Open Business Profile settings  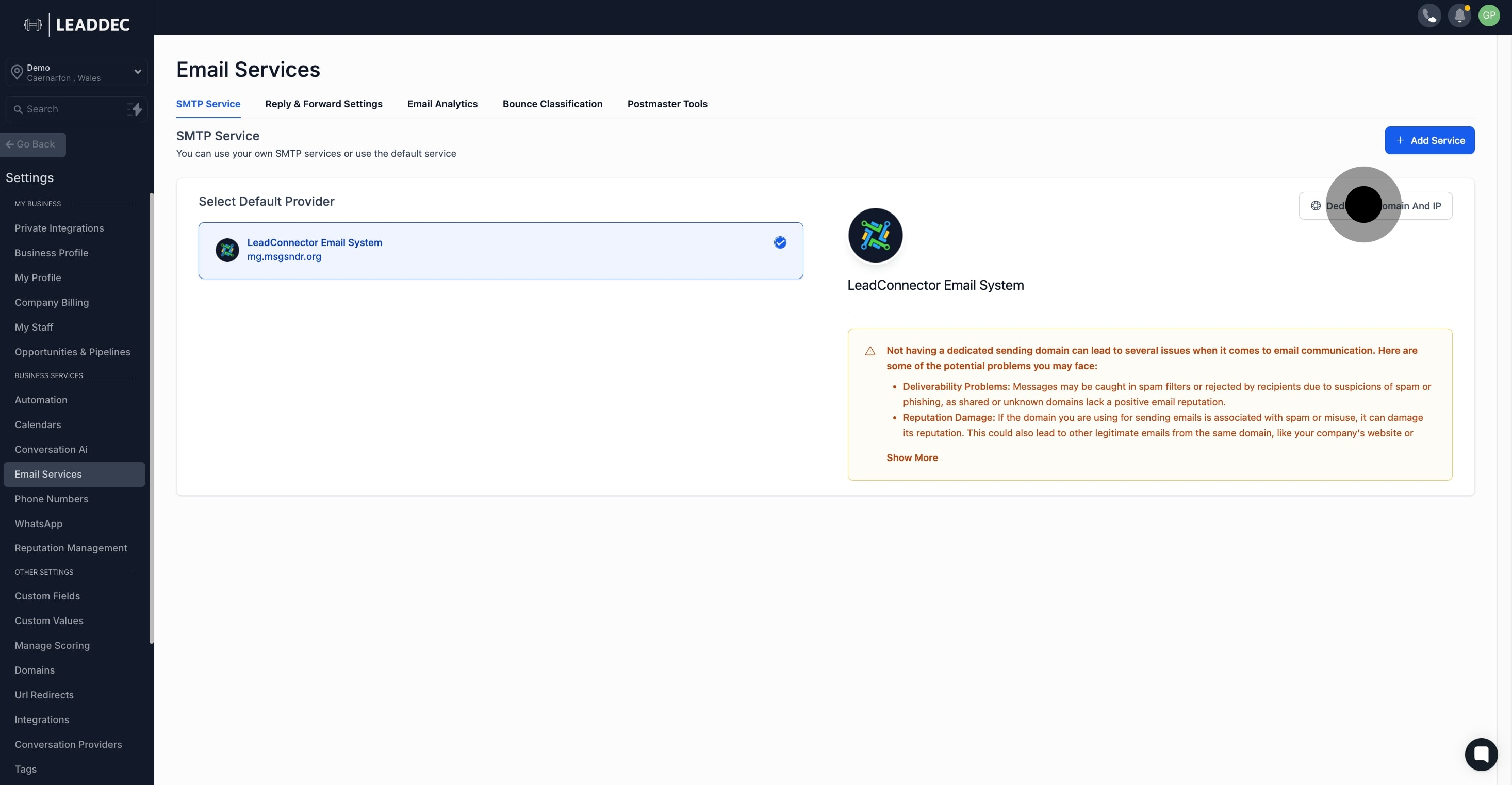pyautogui.click(x=52, y=253)
